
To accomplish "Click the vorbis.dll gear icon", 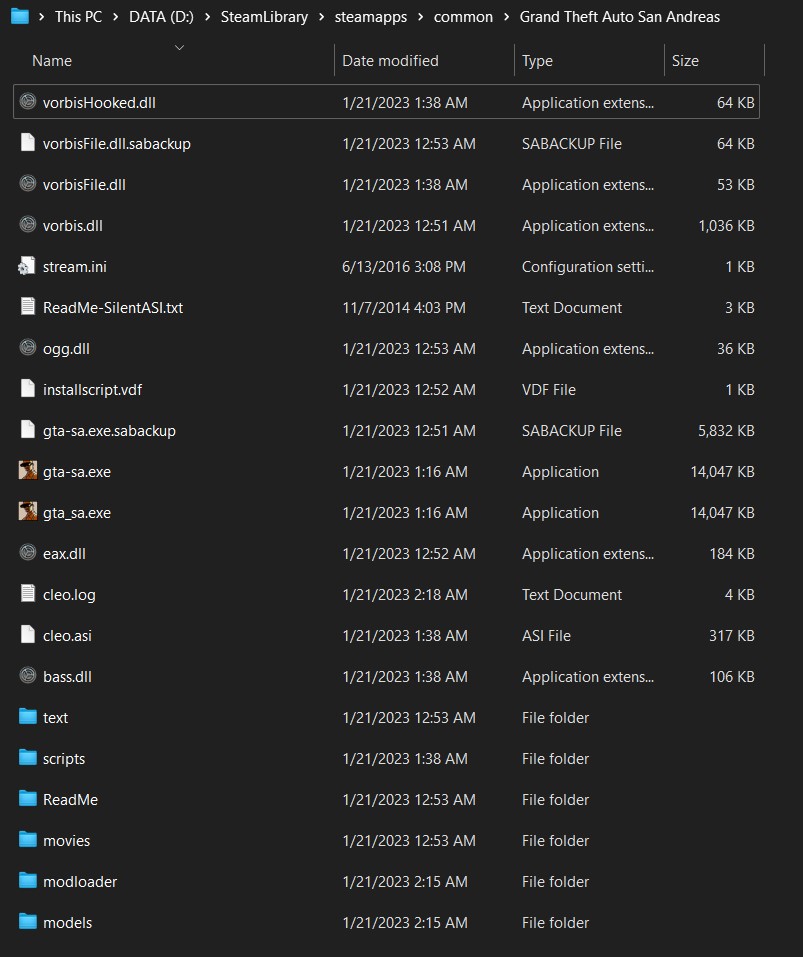I will tap(27, 224).
